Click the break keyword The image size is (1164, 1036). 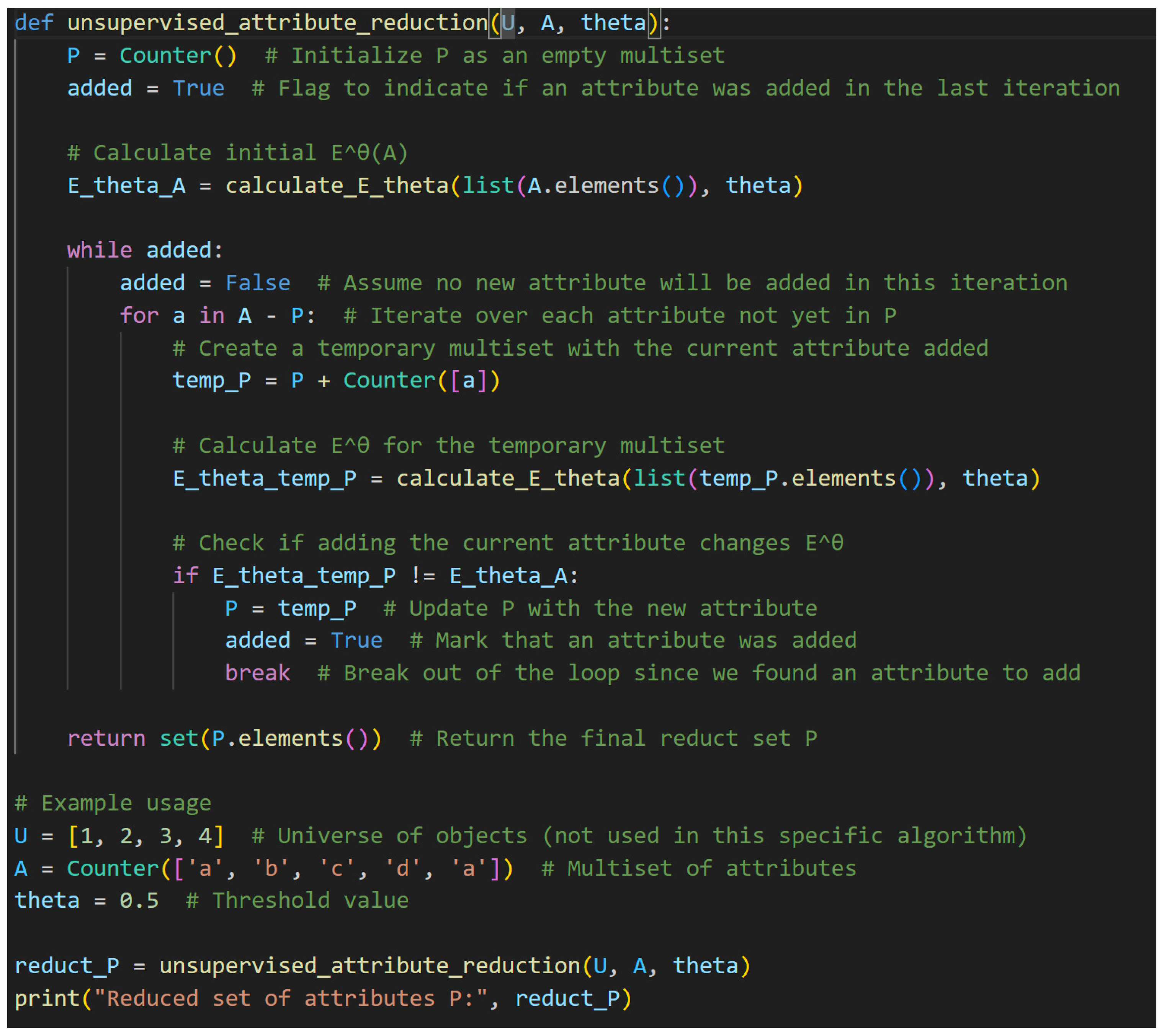pos(257,673)
